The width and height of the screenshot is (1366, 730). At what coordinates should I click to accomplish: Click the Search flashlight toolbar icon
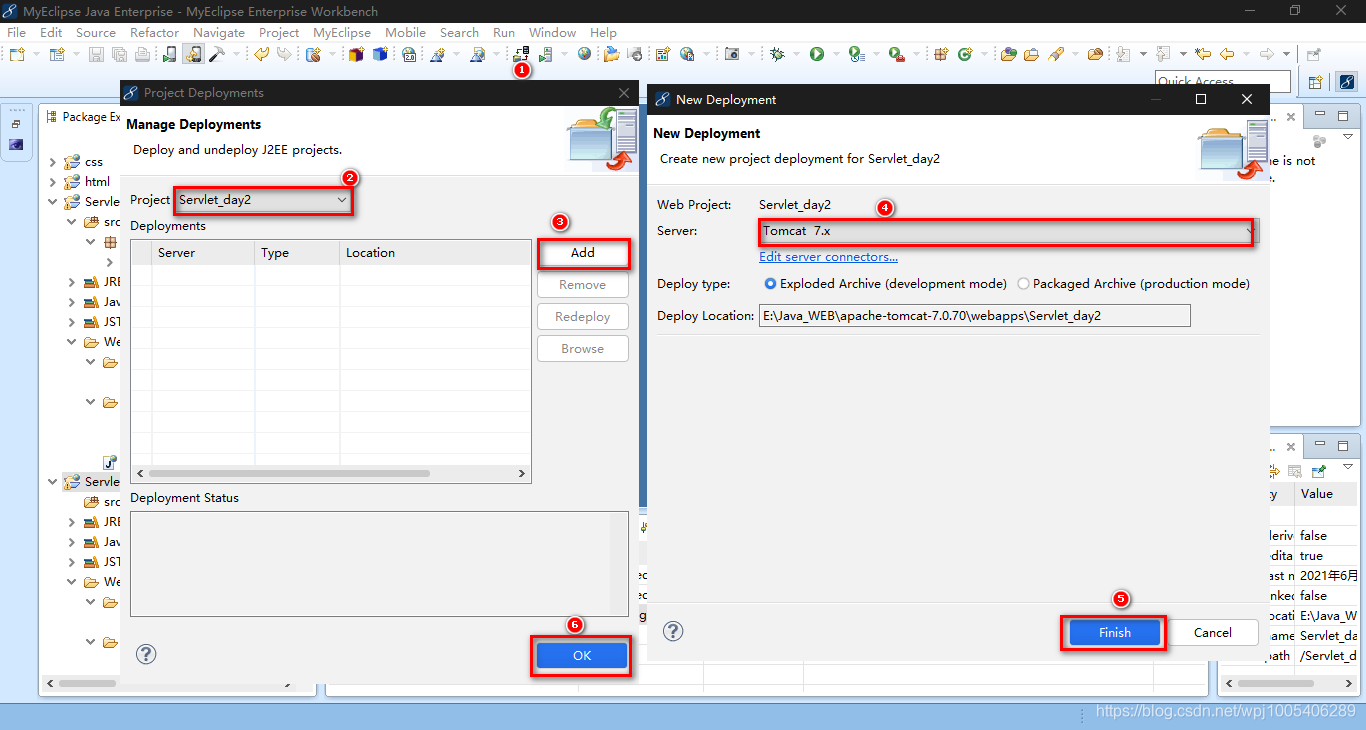coord(1056,54)
